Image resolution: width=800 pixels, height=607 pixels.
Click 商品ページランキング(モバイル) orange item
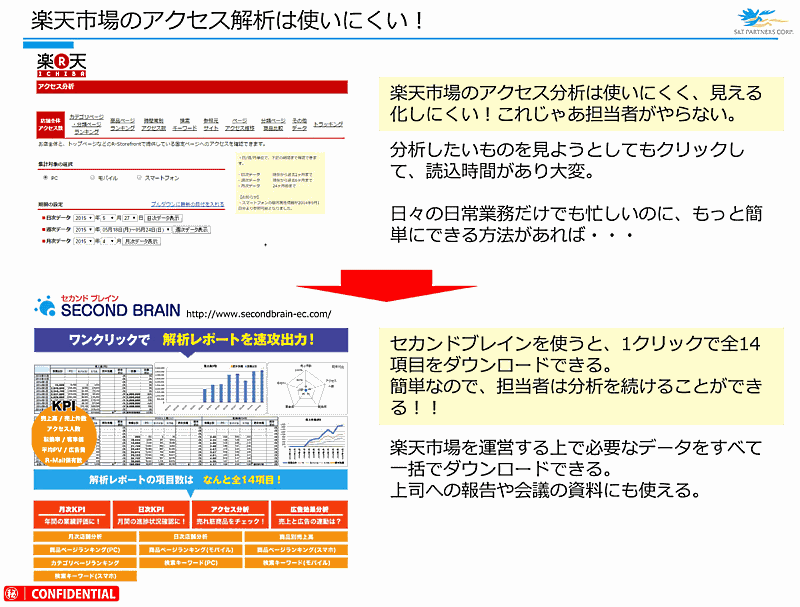click(x=190, y=550)
